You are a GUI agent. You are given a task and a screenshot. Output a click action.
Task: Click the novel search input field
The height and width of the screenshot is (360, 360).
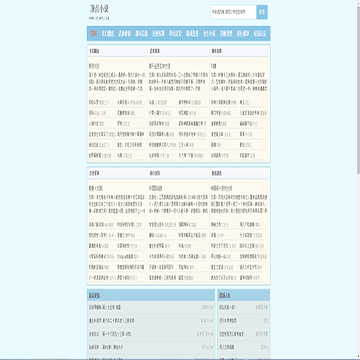coord(234,12)
